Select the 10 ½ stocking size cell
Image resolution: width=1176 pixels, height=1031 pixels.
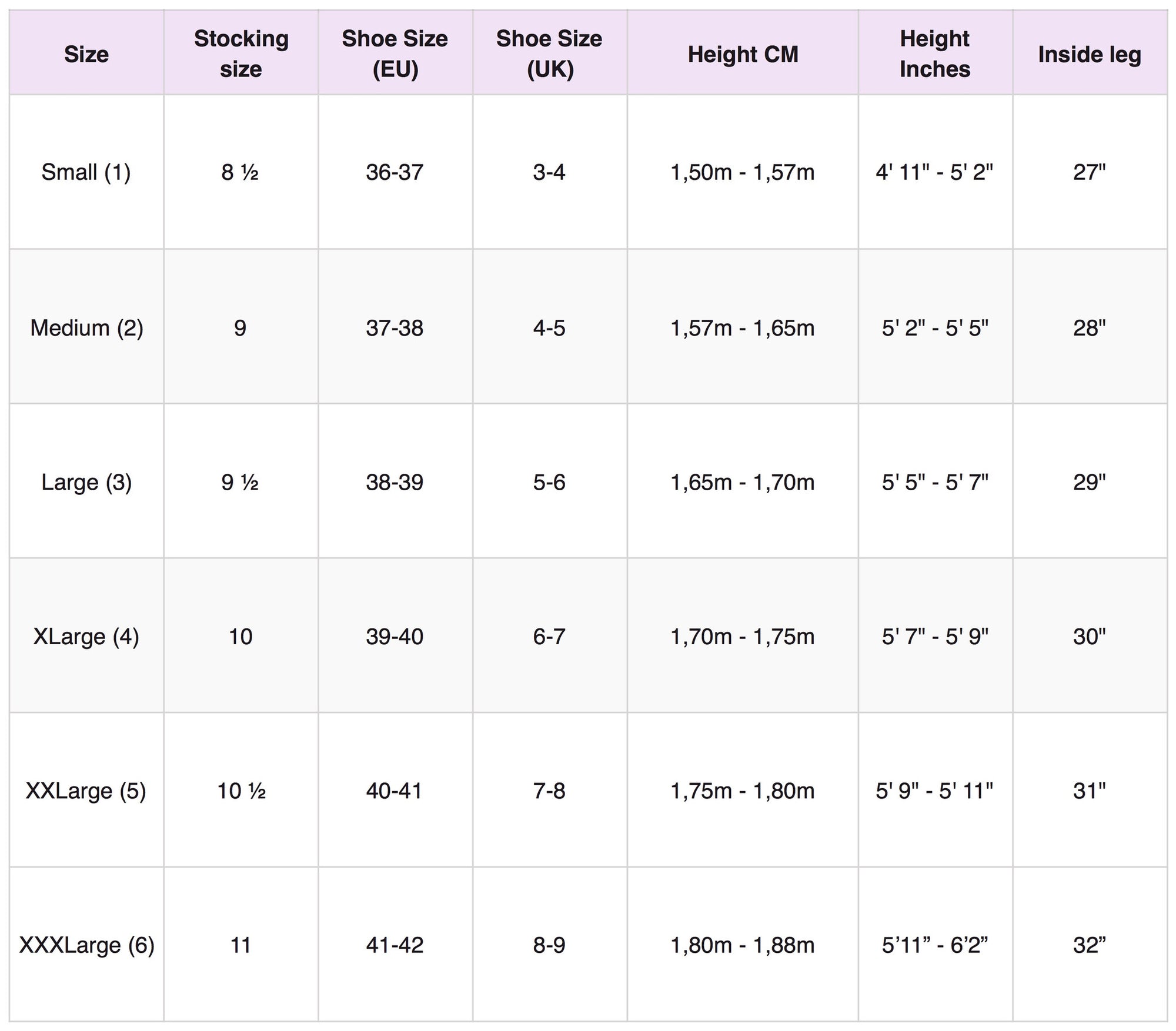click(241, 791)
